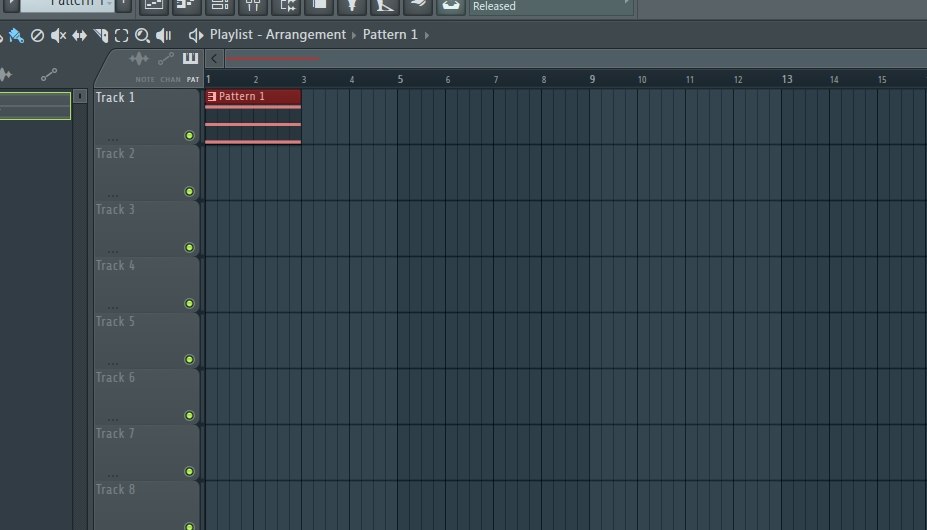Click automation line icon in left panel

(49, 75)
